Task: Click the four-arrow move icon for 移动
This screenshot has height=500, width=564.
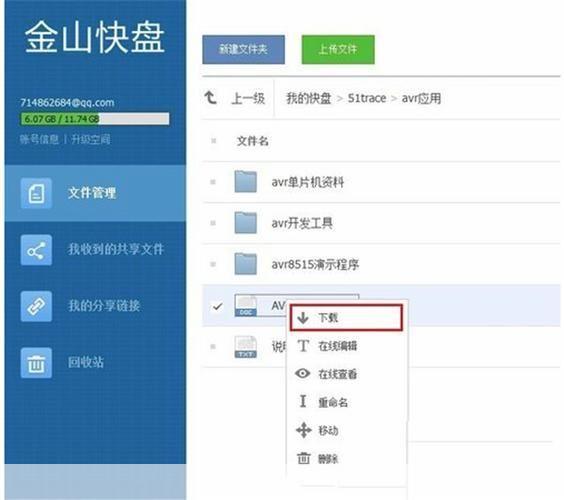Action: coord(304,430)
